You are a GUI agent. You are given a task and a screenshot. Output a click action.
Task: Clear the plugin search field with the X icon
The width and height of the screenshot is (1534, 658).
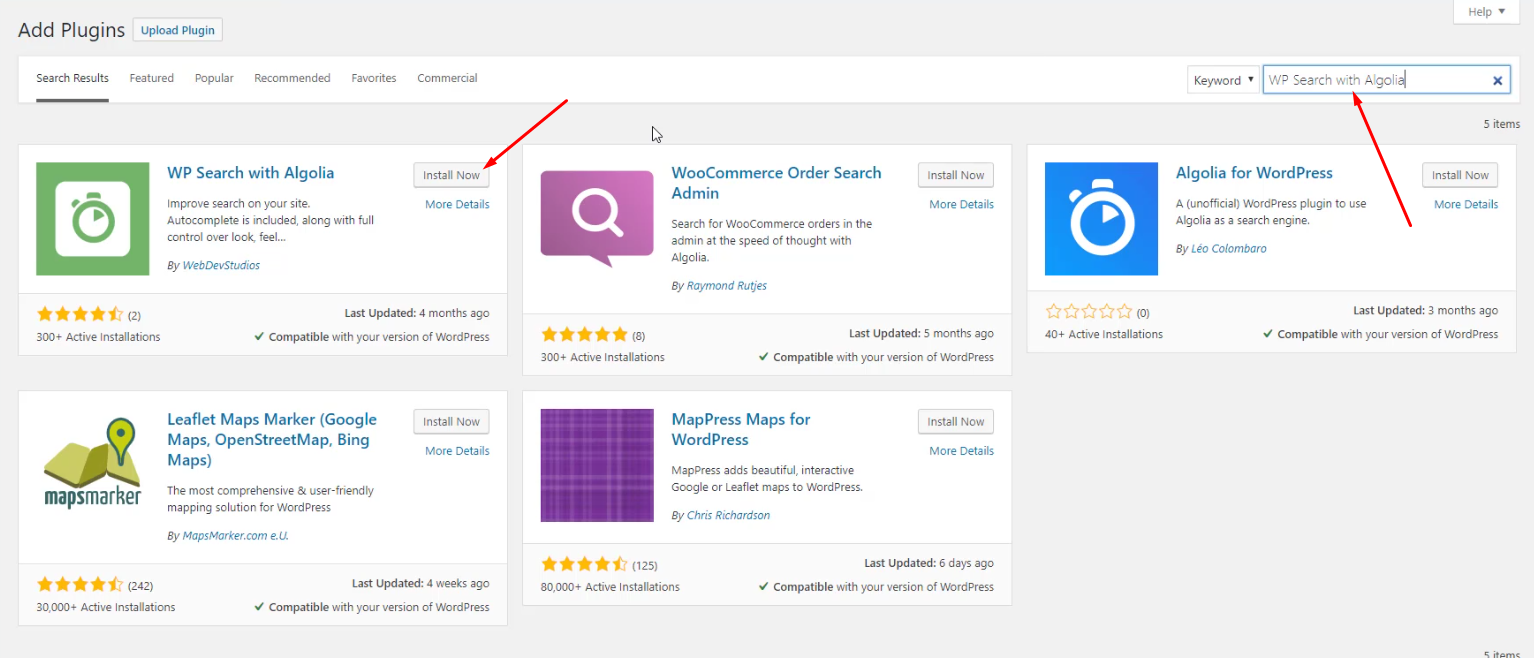click(1497, 81)
